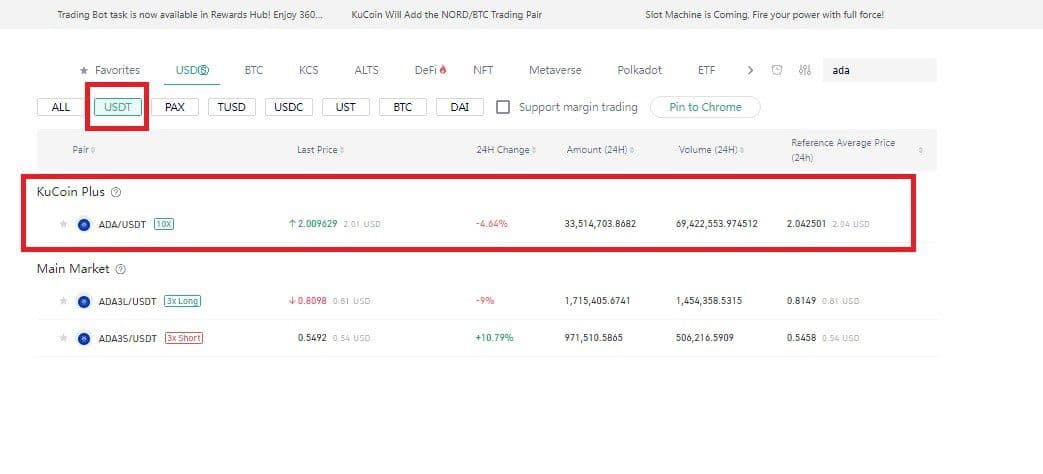Screen dimensions: 1043x474
Task: Click the ADA/USDT 24H change -4.64%
Action: 492,224
